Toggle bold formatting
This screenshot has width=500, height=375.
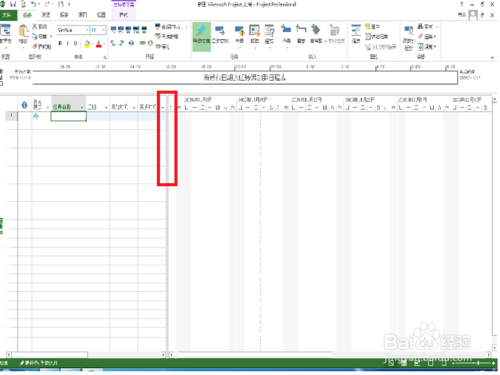point(60,43)
